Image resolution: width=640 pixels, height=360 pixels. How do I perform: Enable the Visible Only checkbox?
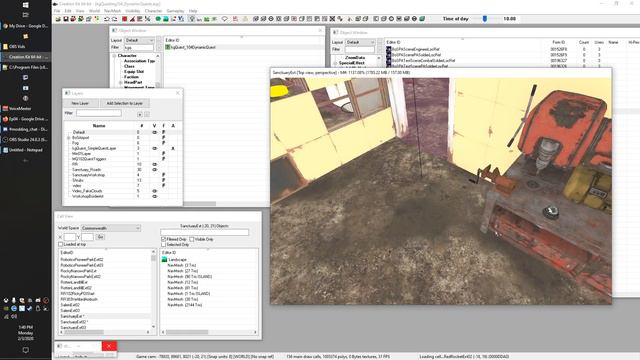click(x=192, y=239)
